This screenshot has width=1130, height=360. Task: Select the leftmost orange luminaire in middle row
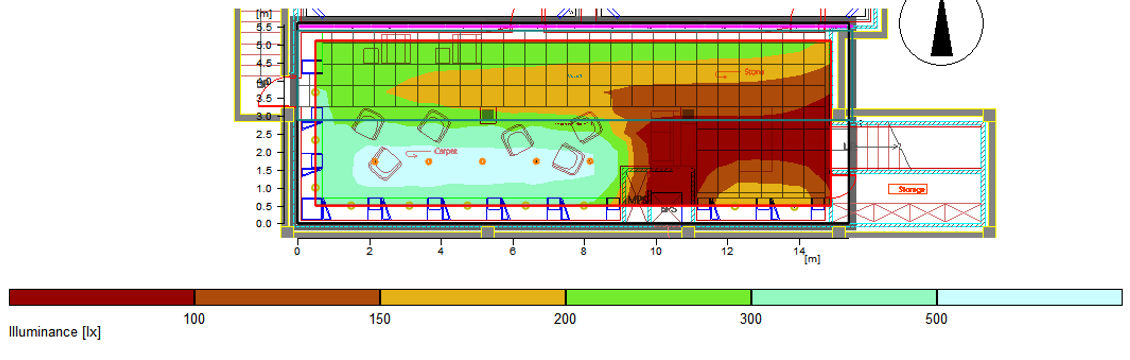(x=375, y=162)
